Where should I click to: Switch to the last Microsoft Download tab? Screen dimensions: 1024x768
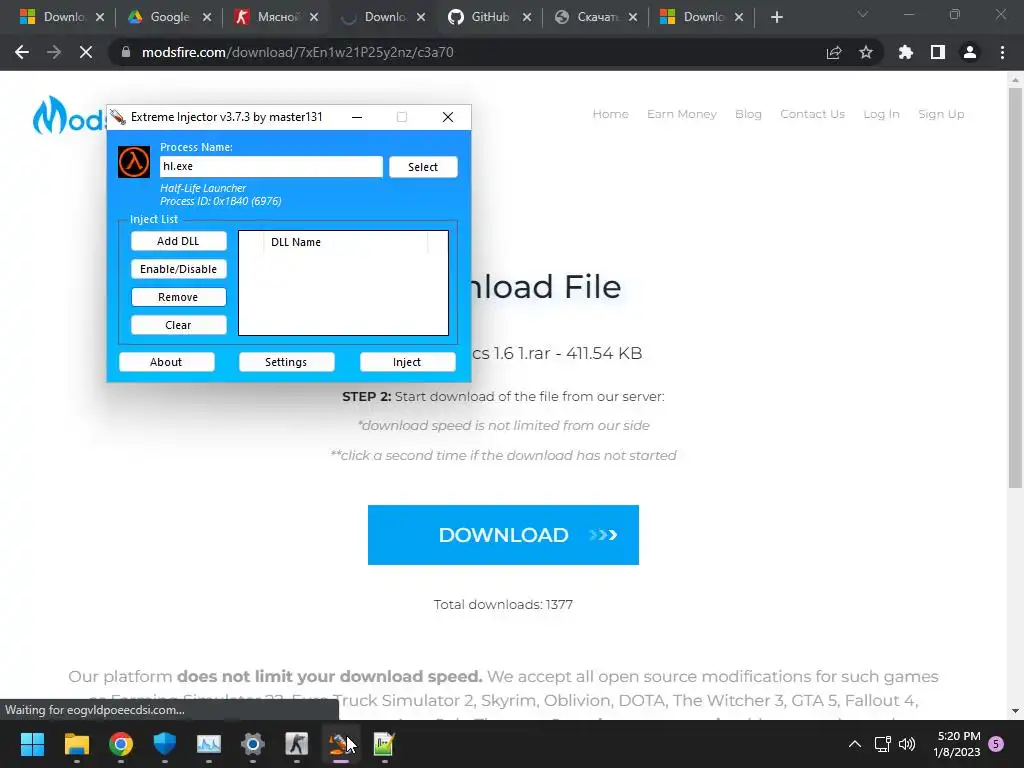702,17
